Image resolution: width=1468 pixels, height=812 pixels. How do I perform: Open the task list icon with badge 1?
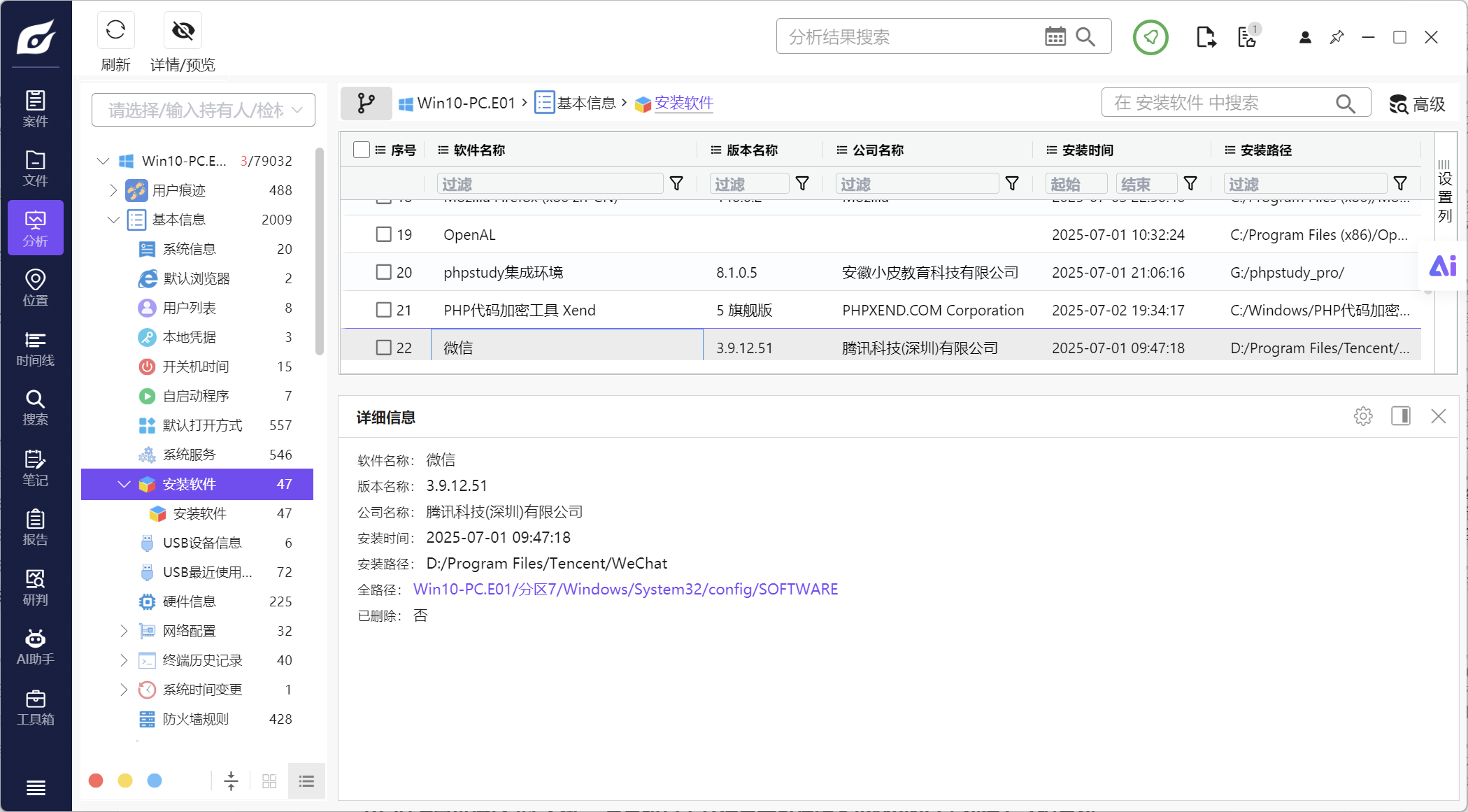coord(1248,36)
